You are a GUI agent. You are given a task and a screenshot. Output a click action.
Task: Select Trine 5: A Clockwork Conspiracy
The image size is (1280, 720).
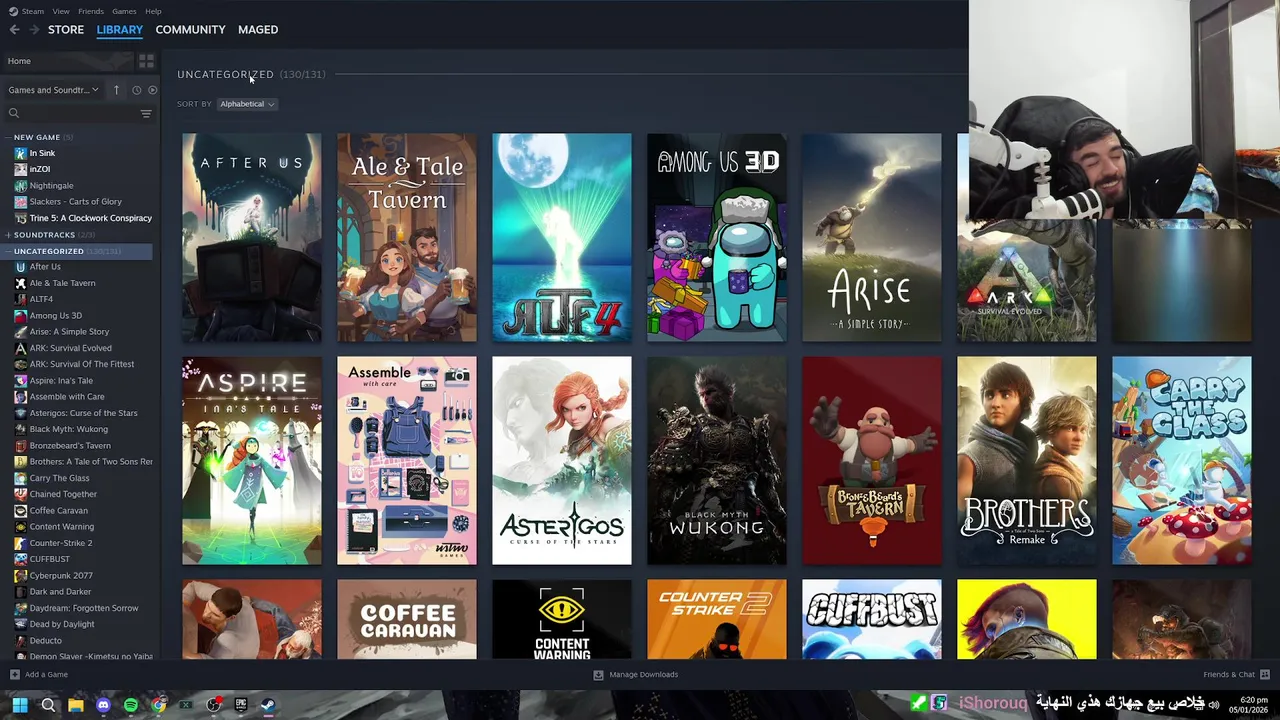tap(91, 218)
